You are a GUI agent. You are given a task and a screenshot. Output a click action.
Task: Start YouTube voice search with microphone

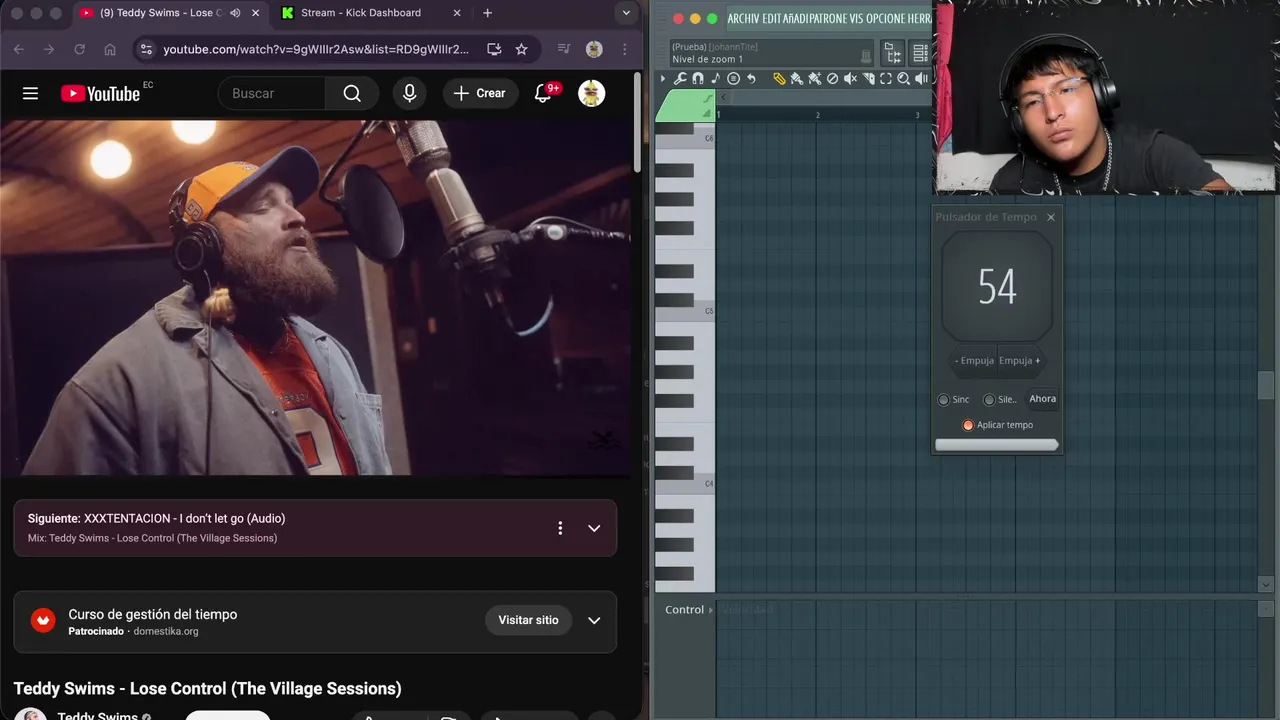pyautogui.click(x=409, y=93)
